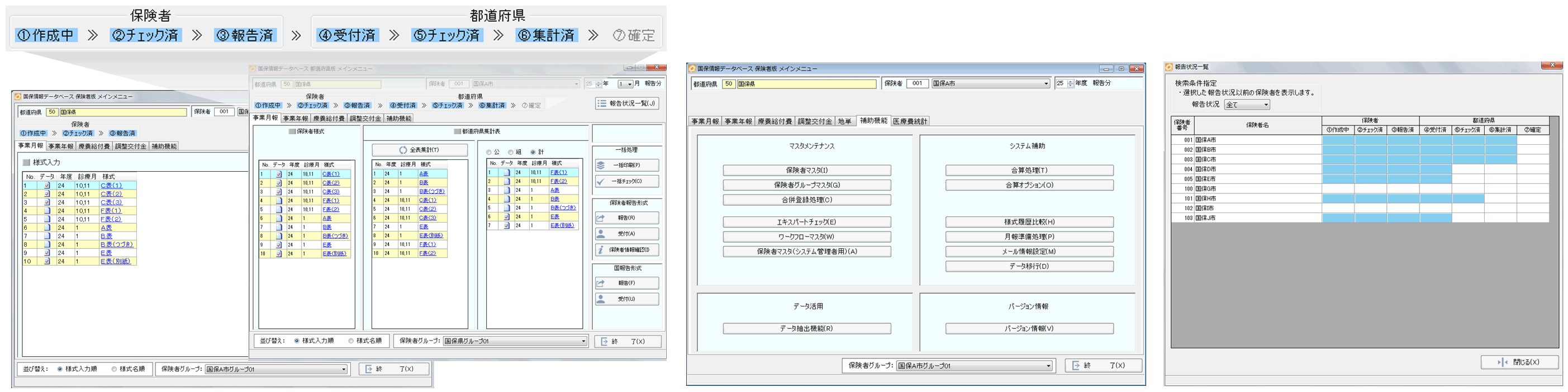Click the 一括印刷(P) button in 都道府県版 window

point(626,165)
